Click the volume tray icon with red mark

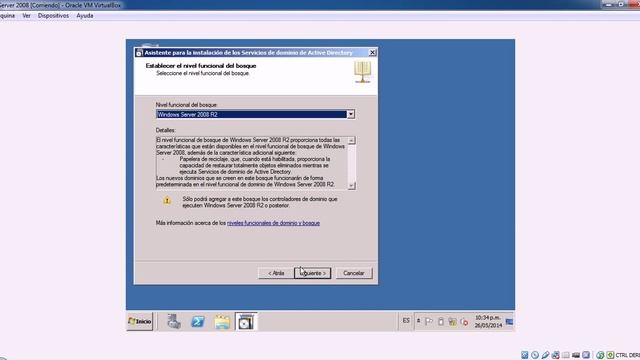point(464,322)
